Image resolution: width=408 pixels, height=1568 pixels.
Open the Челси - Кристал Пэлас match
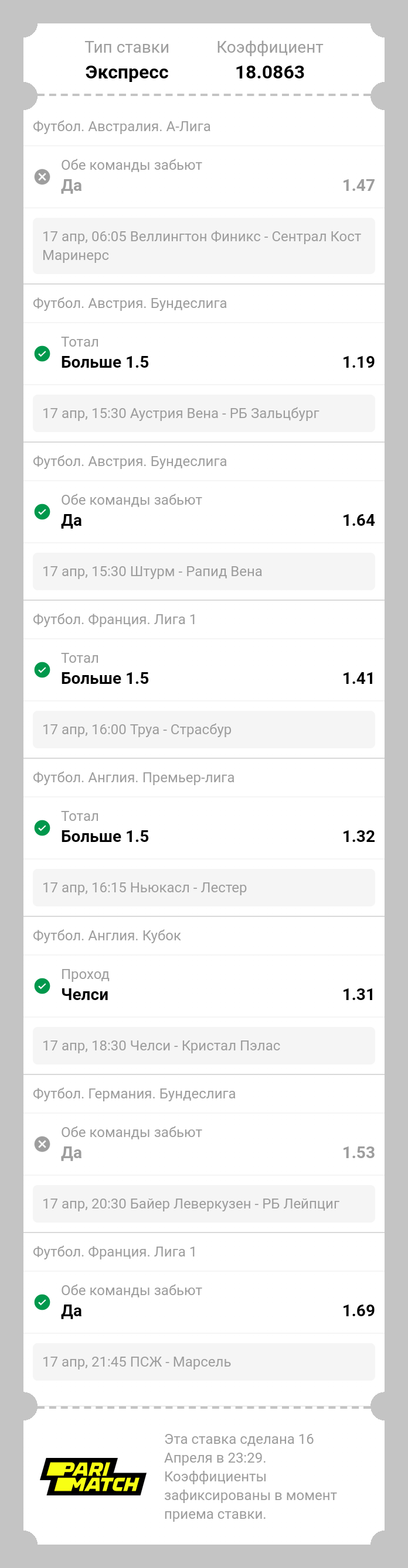pyautogui.click(x=203, y=1046)
